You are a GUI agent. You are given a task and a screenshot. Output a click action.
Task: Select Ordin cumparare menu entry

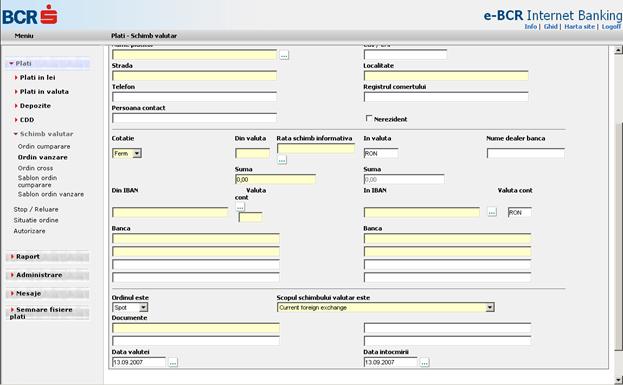(44, 147)
